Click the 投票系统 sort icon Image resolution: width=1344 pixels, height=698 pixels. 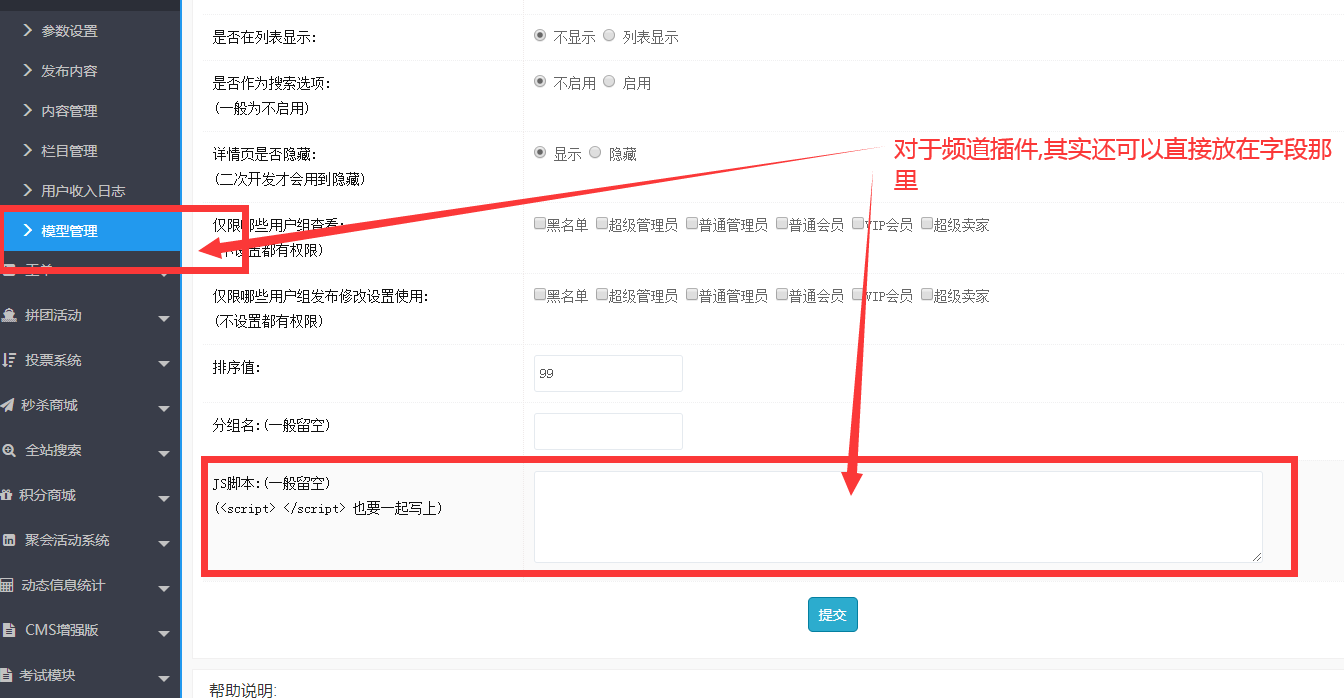(x=9, y=360)
